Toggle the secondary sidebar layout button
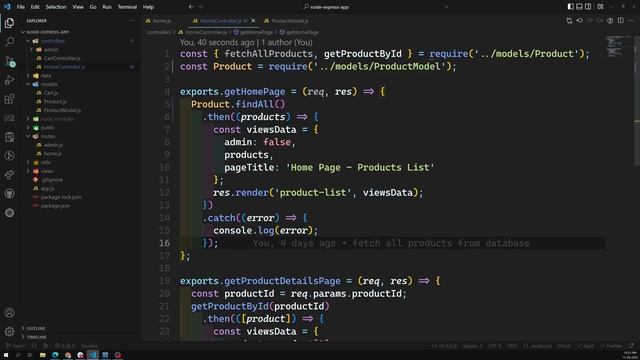The image size is (640, 360). tap(588, 7)
